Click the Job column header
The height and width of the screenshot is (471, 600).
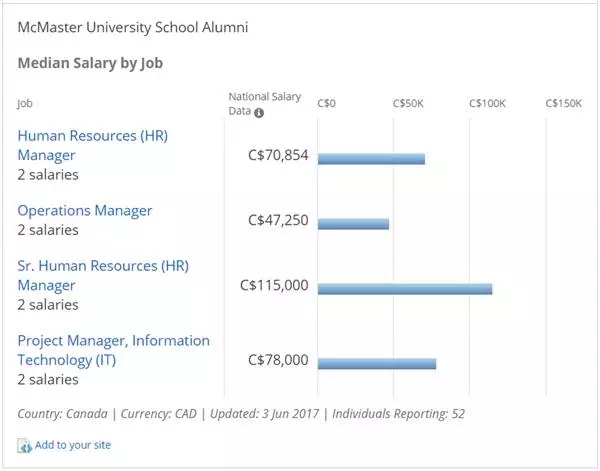pyautogui.click(x=25, y=103)
